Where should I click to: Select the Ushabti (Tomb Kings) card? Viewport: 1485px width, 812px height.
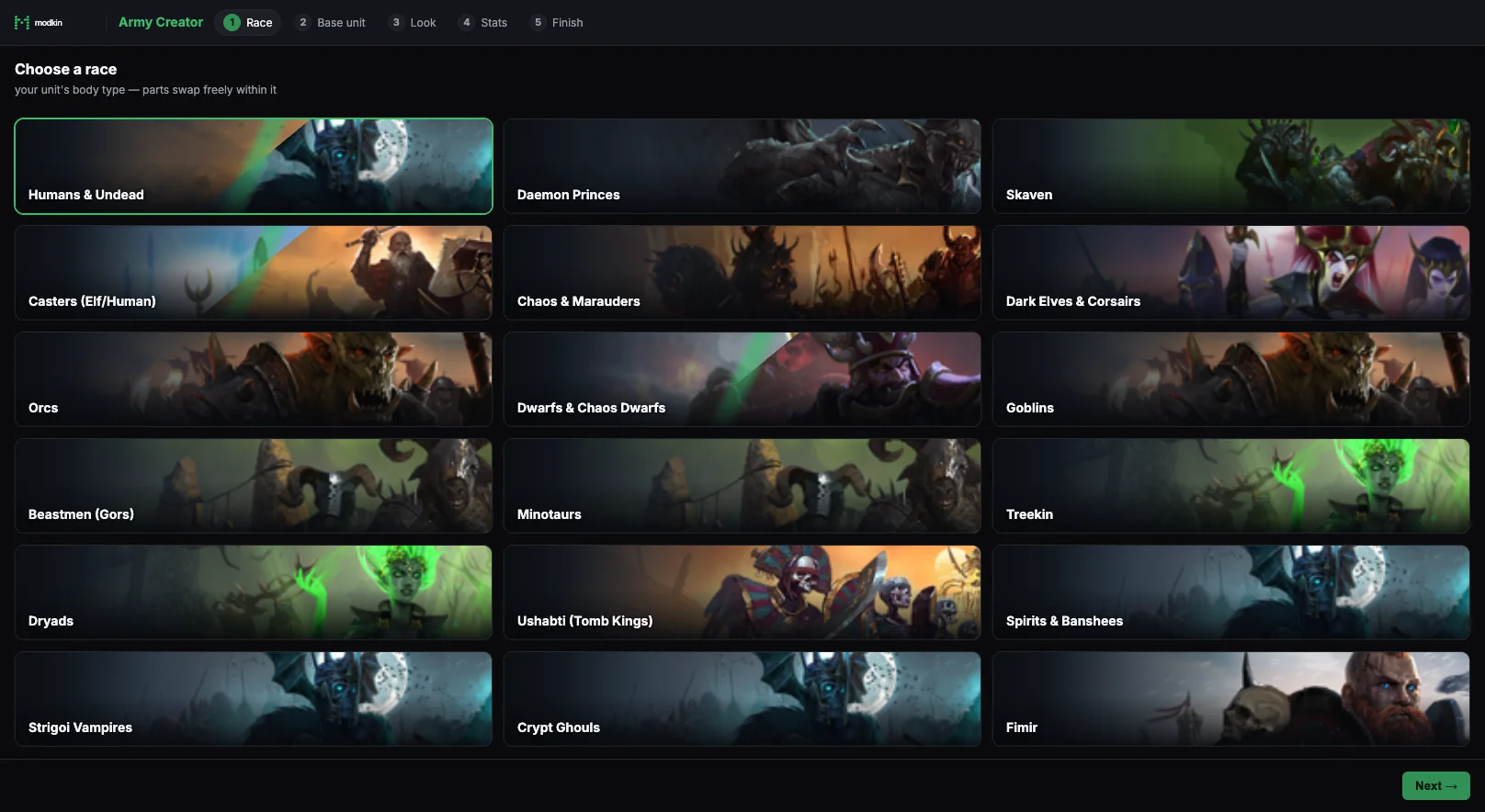tap(742, 592)
